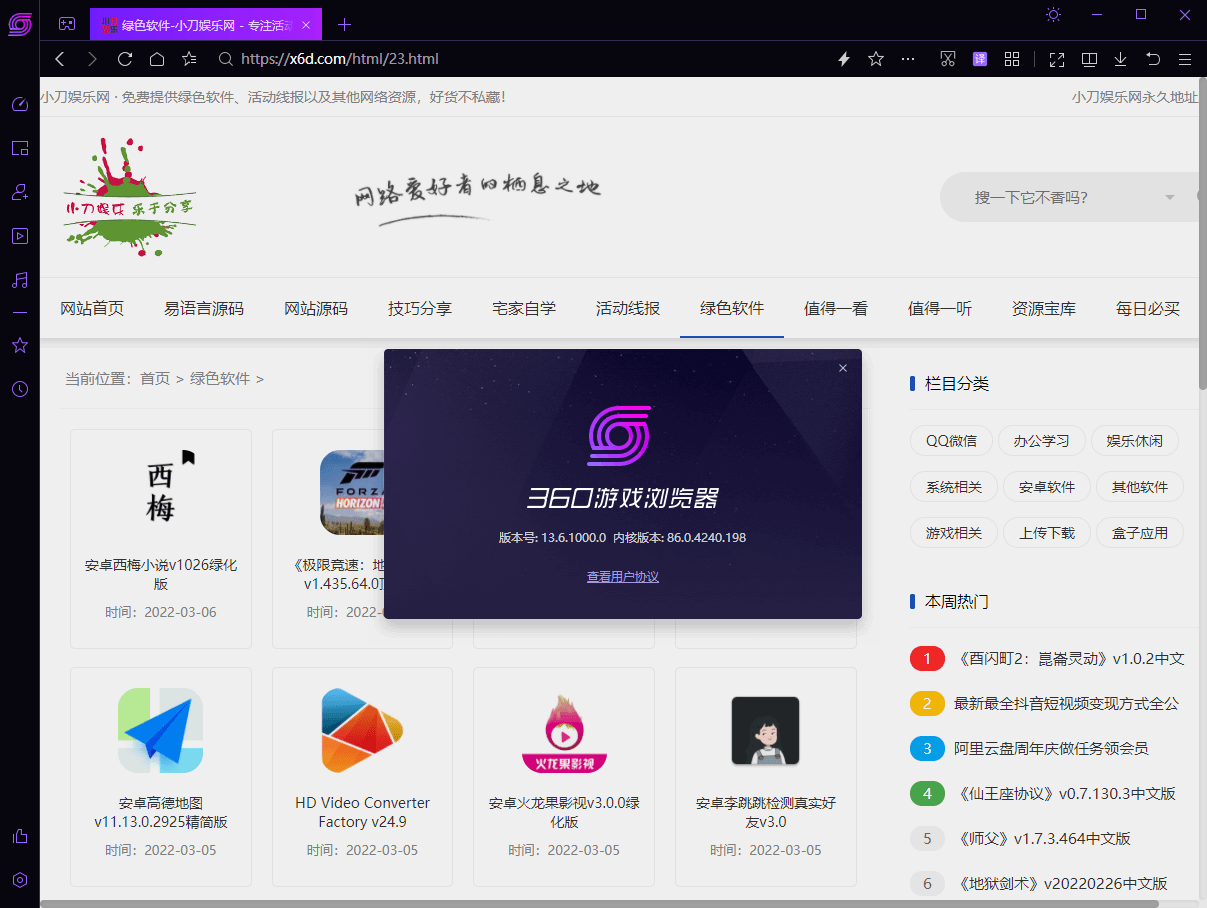Open the hamburger main menu
Viewport: 1207px width, 908px height.
tap(1185, 59)
